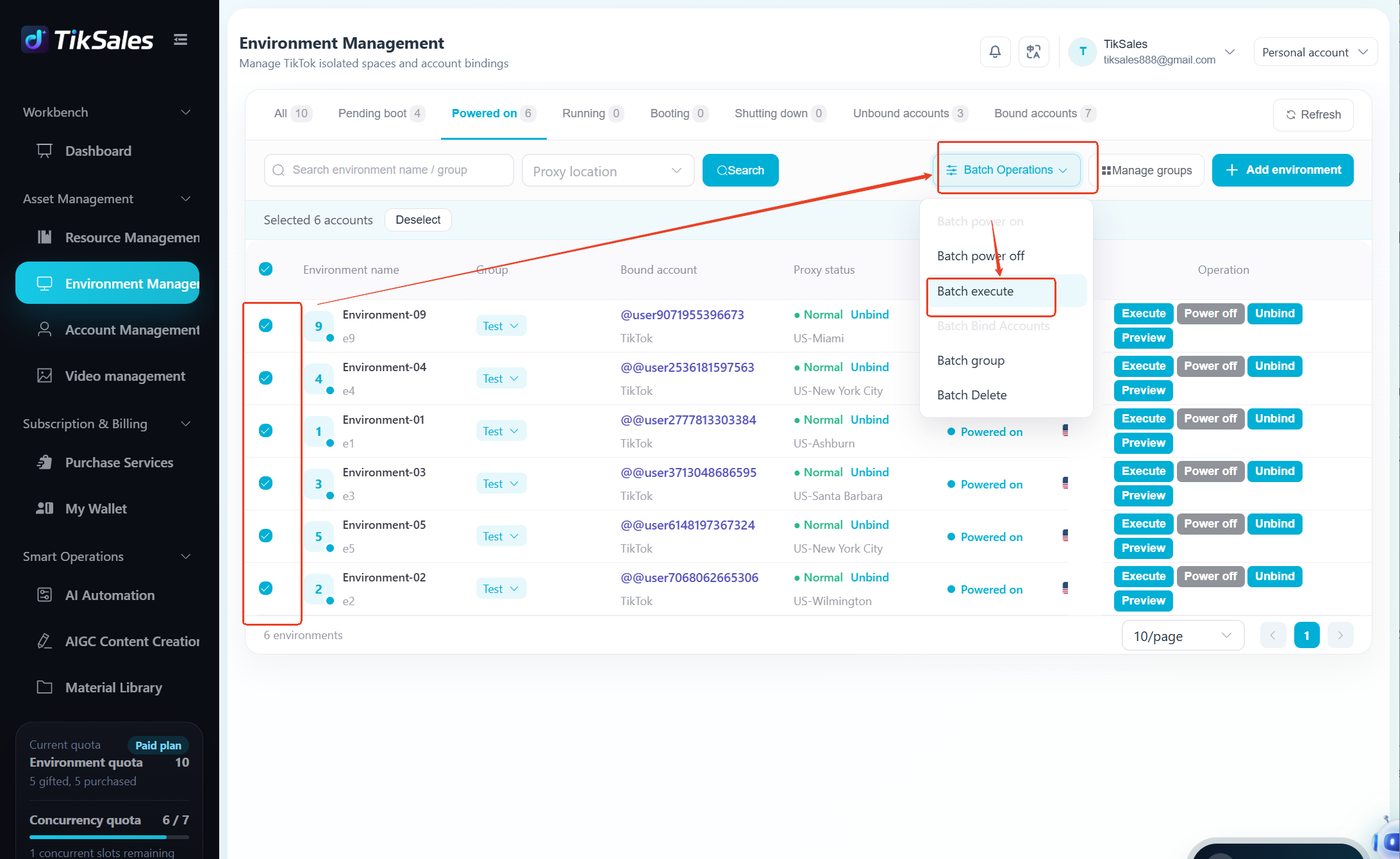Viewport: 1400px width, 859px height.
Task: Toggle the sidebar collapse hamburger icon
Action: tap(181, 40)
